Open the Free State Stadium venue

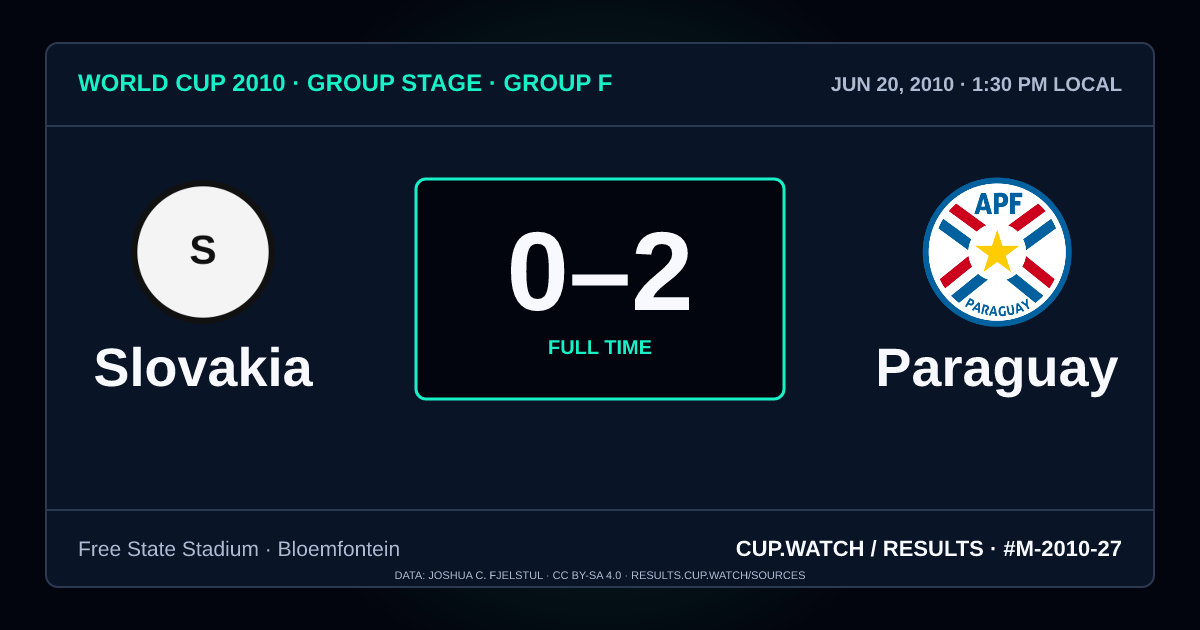pyautogui.click(x=168, y=549)
